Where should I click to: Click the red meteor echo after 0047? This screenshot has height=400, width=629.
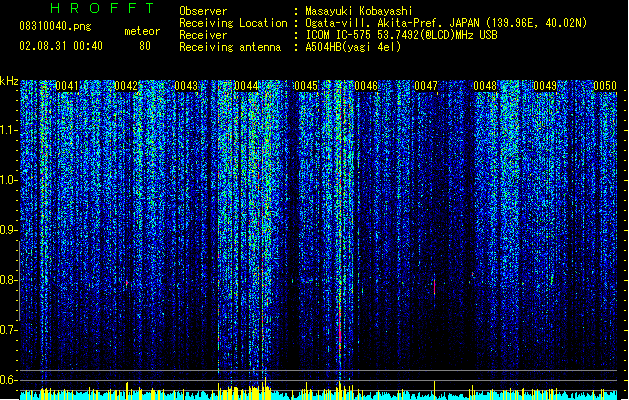[434, 287]
